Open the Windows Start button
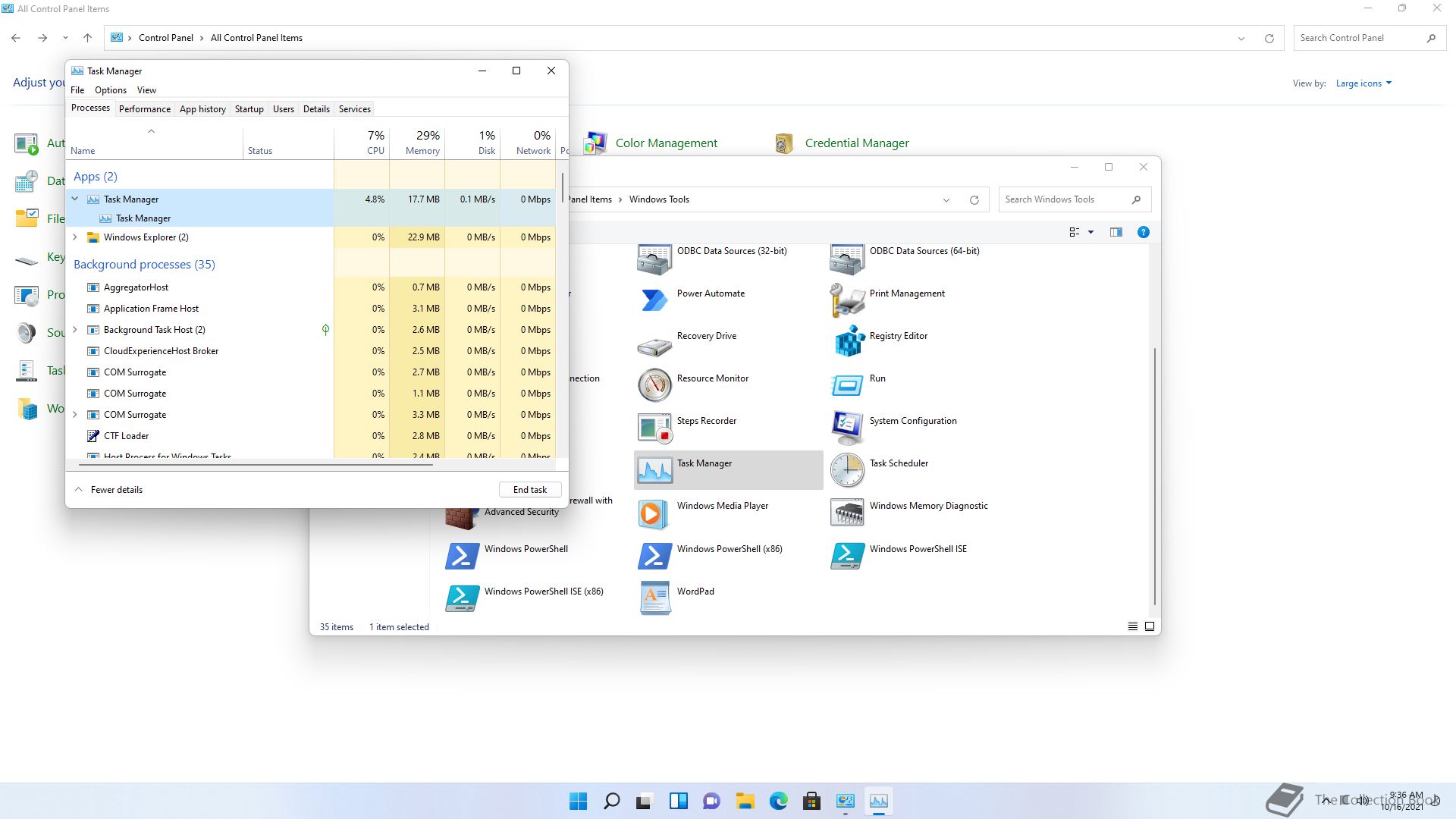Screen dimensions: 1456x819 [578, 801]
